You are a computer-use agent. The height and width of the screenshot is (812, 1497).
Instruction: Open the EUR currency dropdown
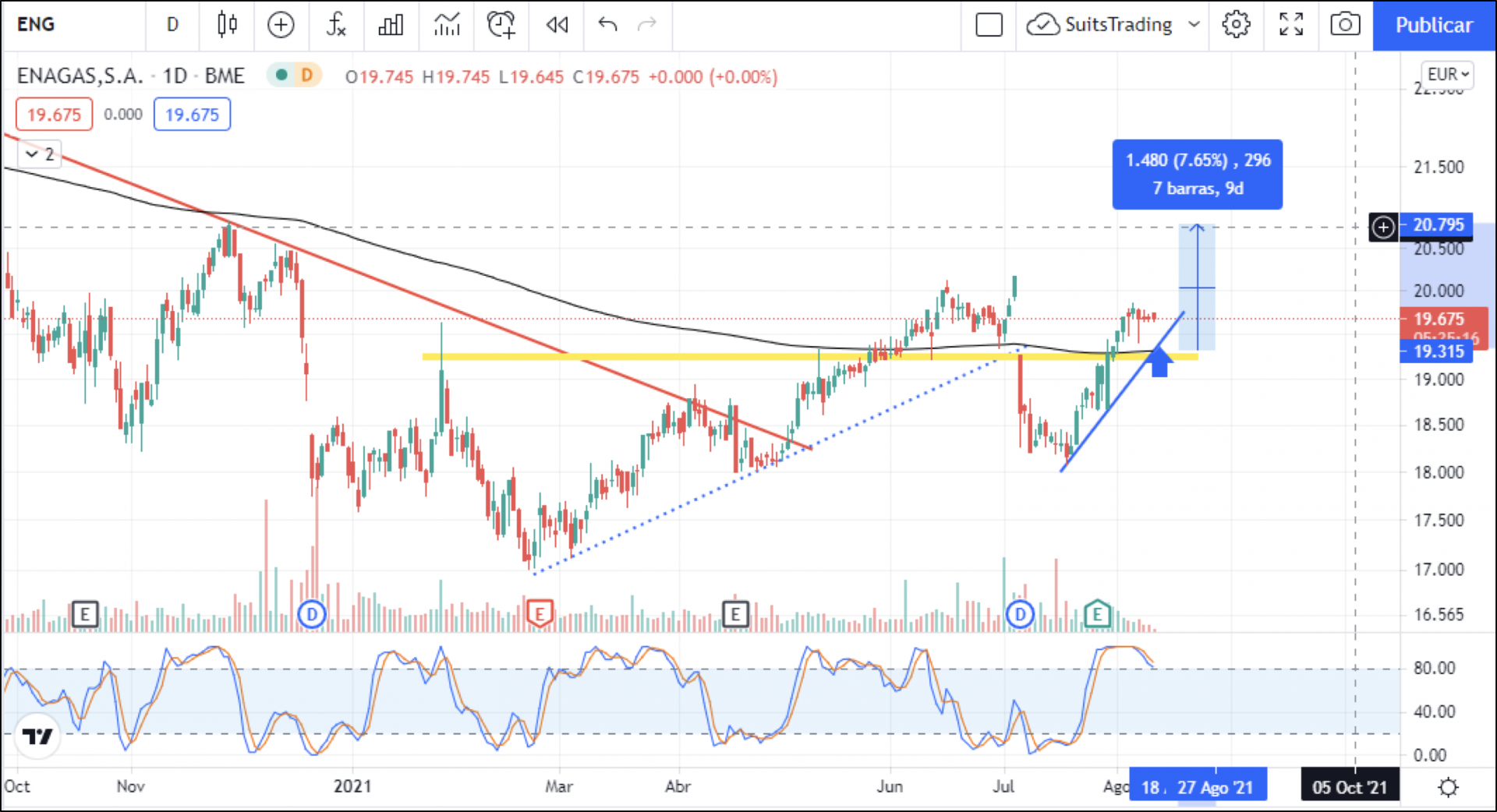click(1447, 75)
